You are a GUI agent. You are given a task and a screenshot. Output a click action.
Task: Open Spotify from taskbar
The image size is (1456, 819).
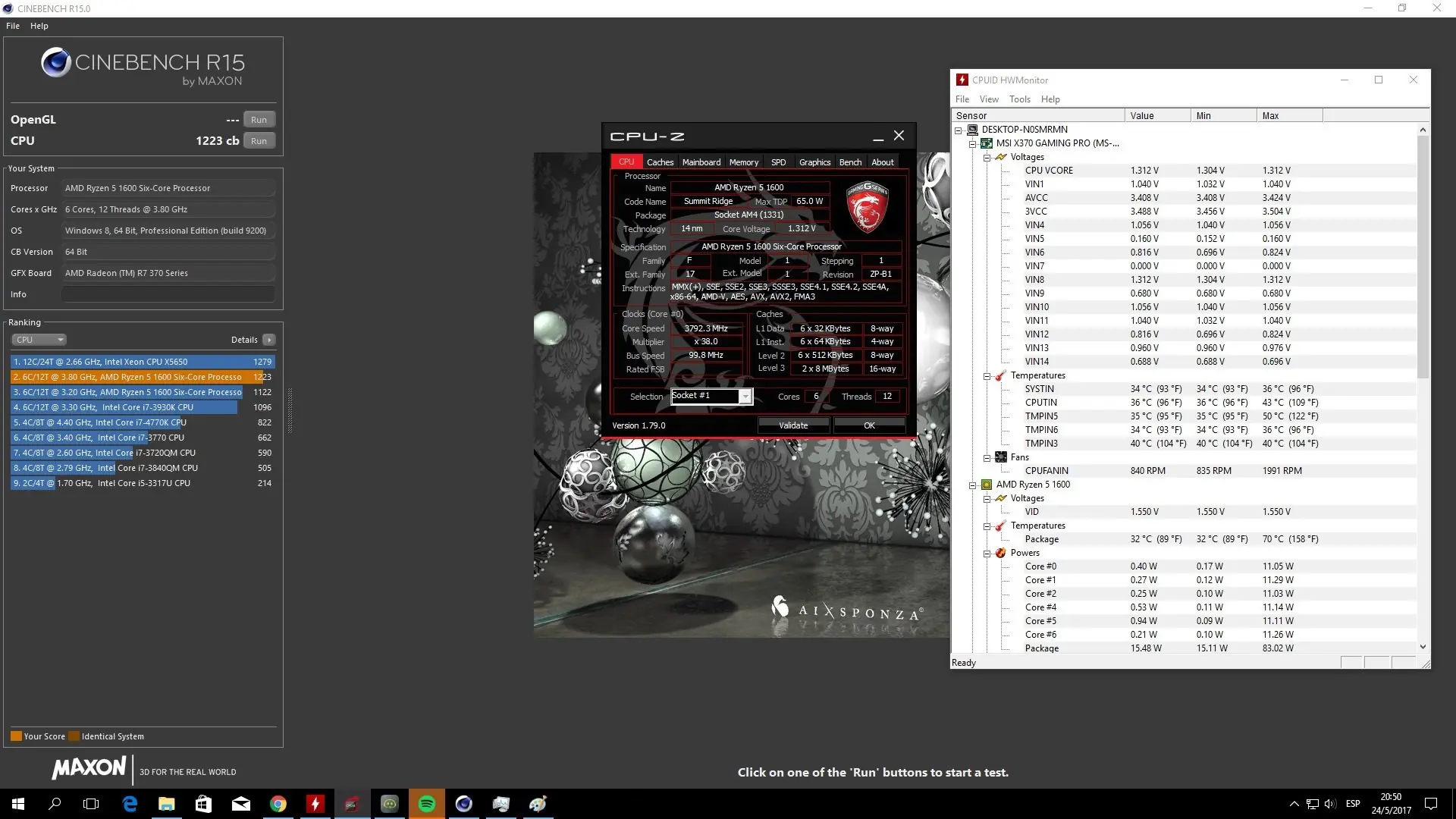coord(427,804)
